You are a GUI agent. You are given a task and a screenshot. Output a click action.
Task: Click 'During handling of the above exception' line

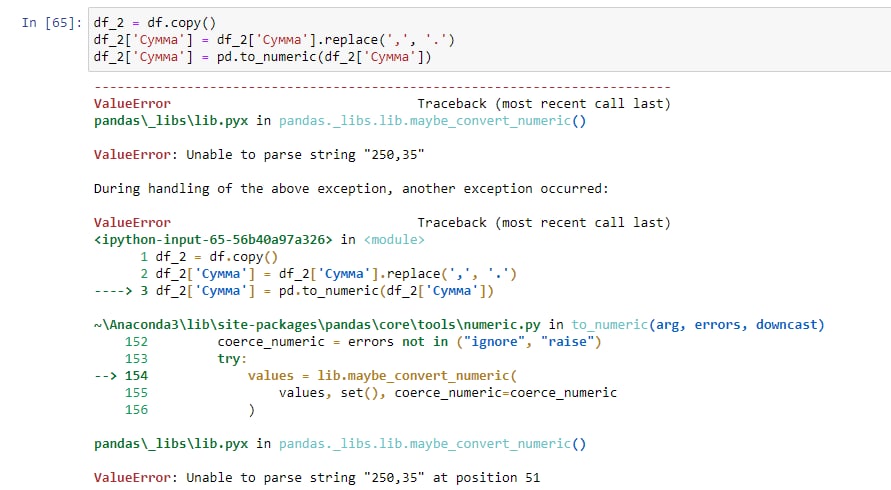[x=351, y=189]
